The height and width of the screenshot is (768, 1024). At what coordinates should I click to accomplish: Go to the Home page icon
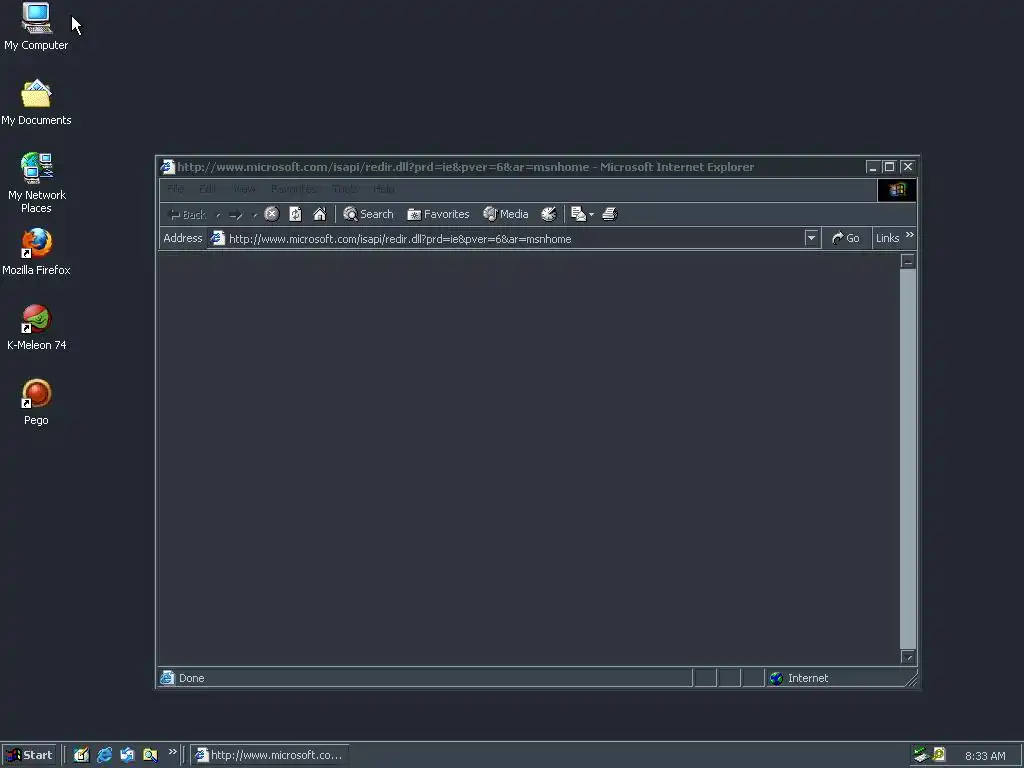tap(319, 214)
